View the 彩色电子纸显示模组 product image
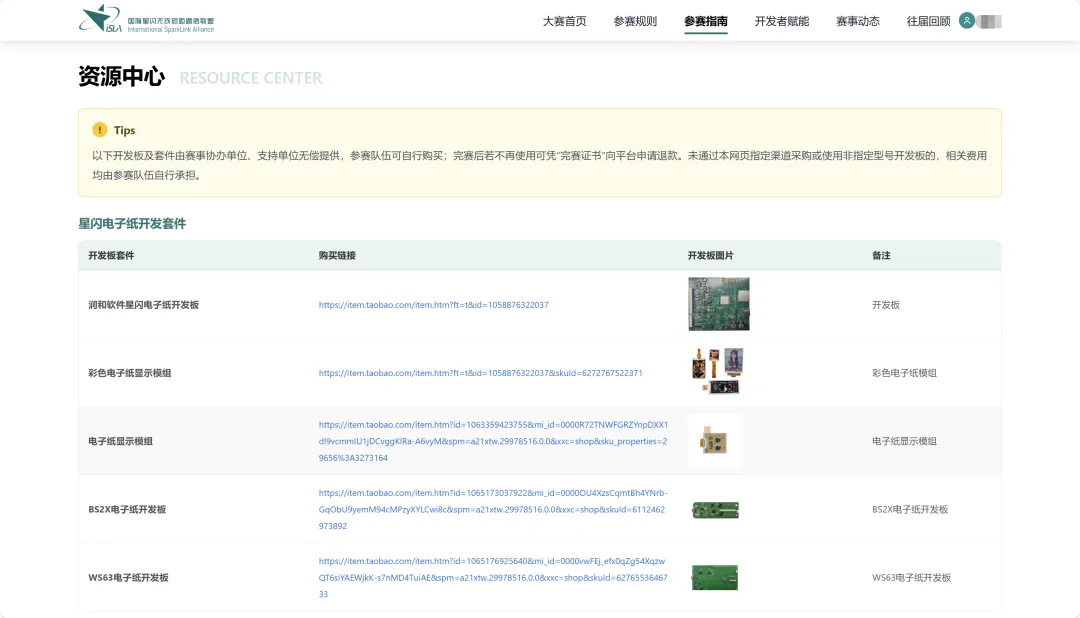This screenshot has width=1080, height=618. [718, 371]
